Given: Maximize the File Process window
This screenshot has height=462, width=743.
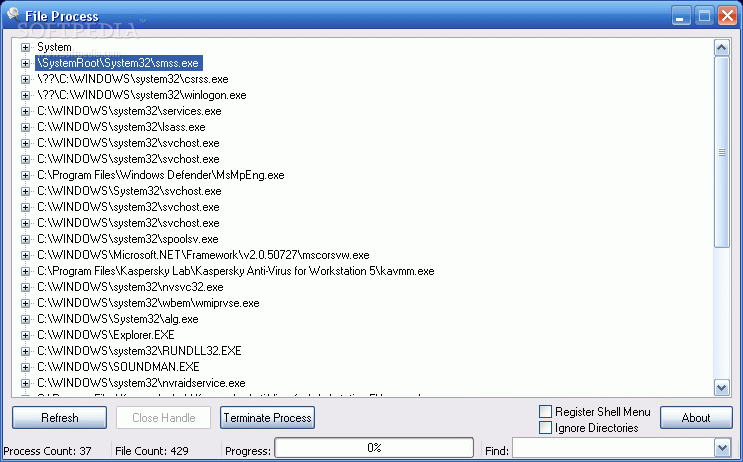Looking at the screenshot, I should tap(704, 16).
